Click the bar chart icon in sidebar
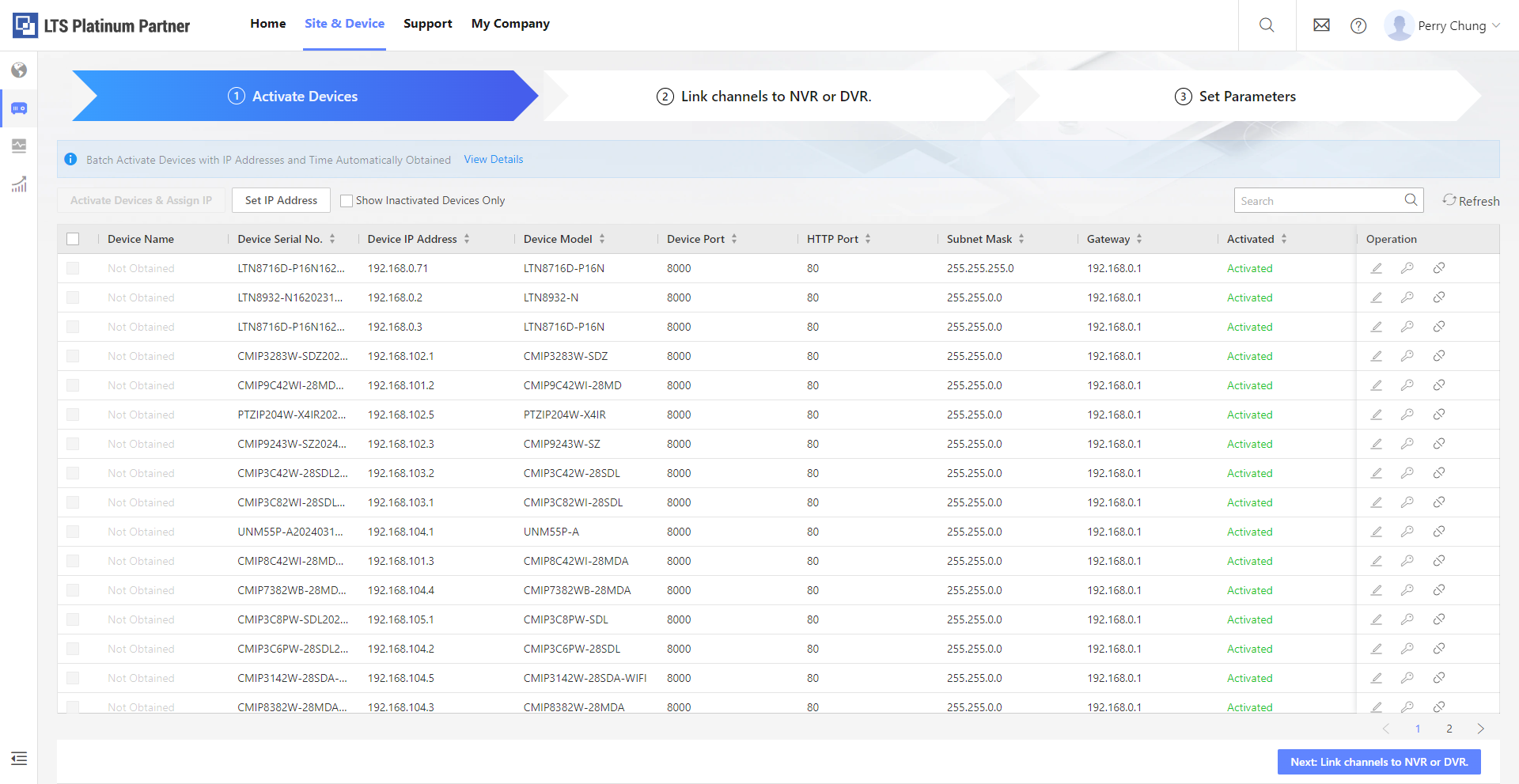Screen dimensions: 1519x784 tap(19, 184)
